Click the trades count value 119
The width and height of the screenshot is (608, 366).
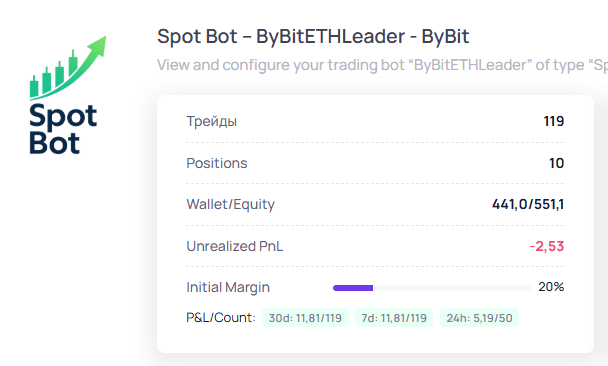coord(554,121)
